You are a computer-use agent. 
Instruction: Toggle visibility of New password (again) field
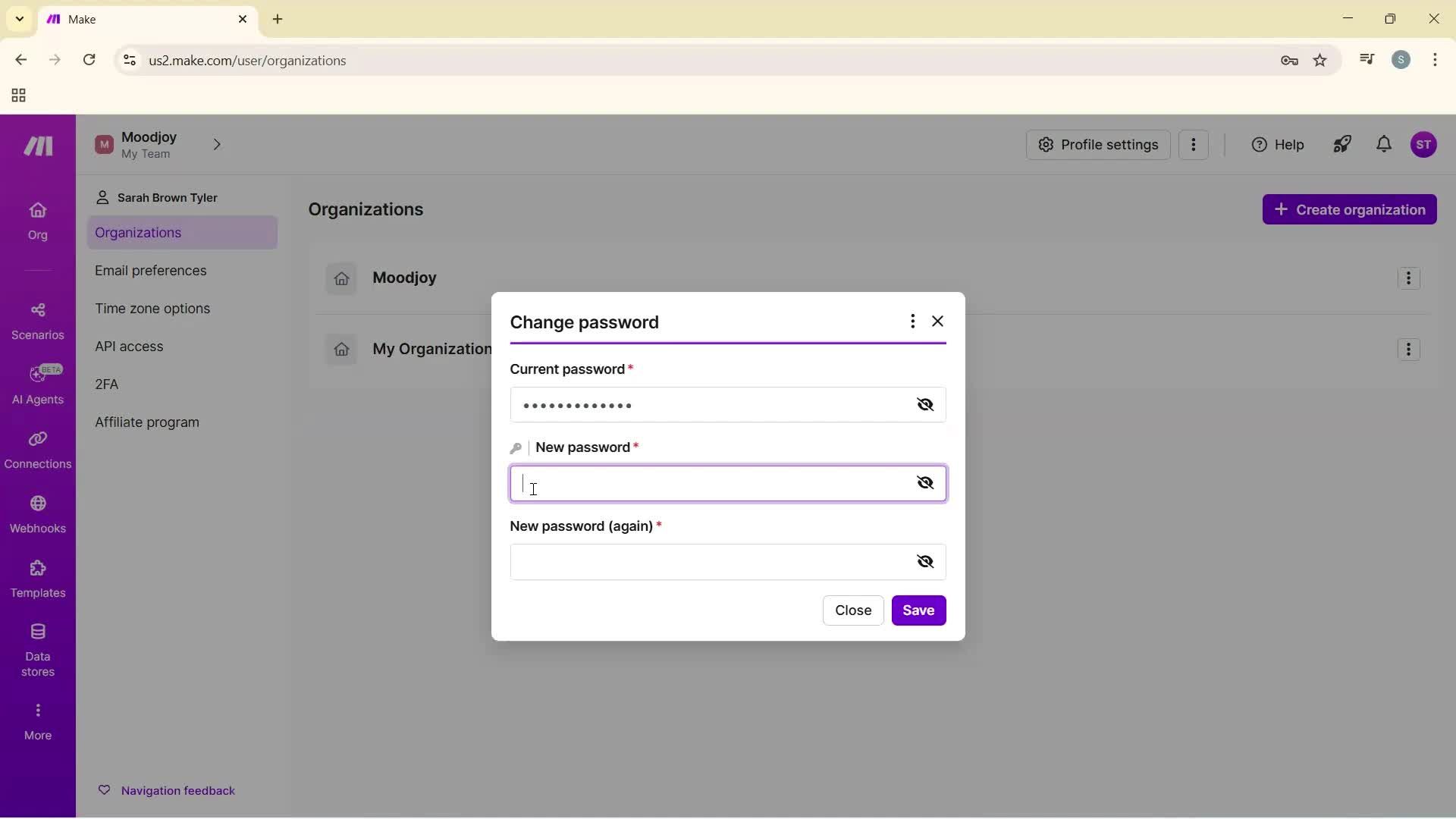pos(926,561)
